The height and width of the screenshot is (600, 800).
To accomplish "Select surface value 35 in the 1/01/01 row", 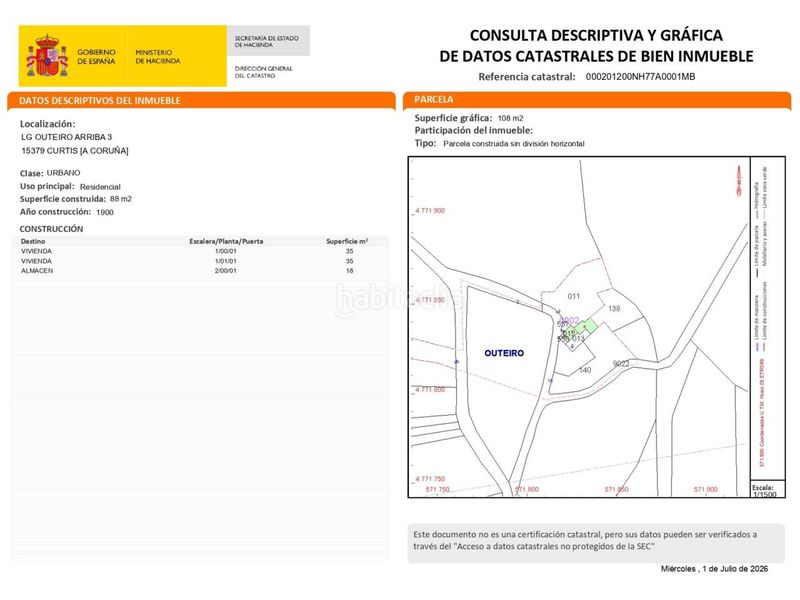I will click(x=349, y=261).
